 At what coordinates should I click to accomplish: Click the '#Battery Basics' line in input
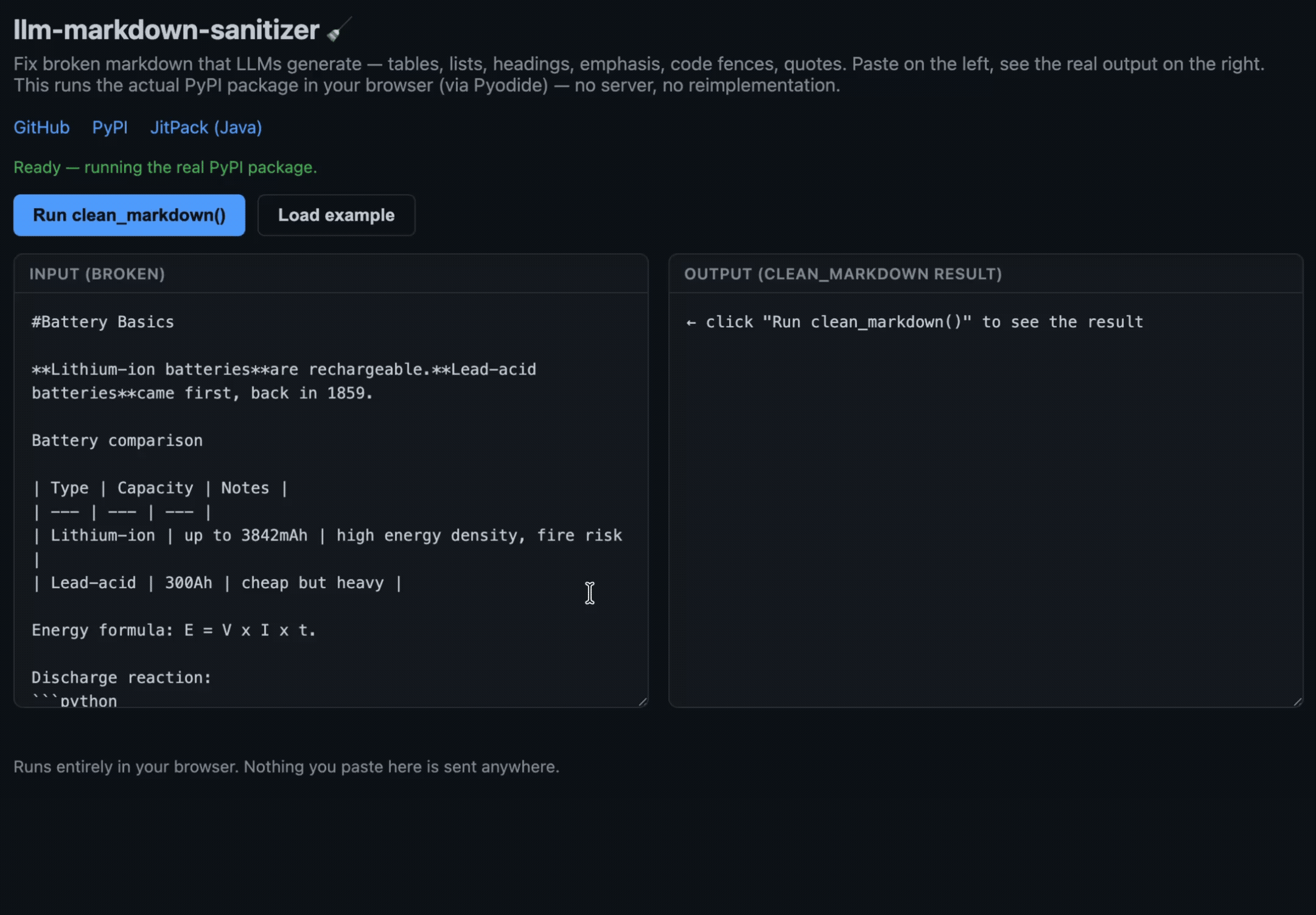pyautogui.click(x=103, y=322)
